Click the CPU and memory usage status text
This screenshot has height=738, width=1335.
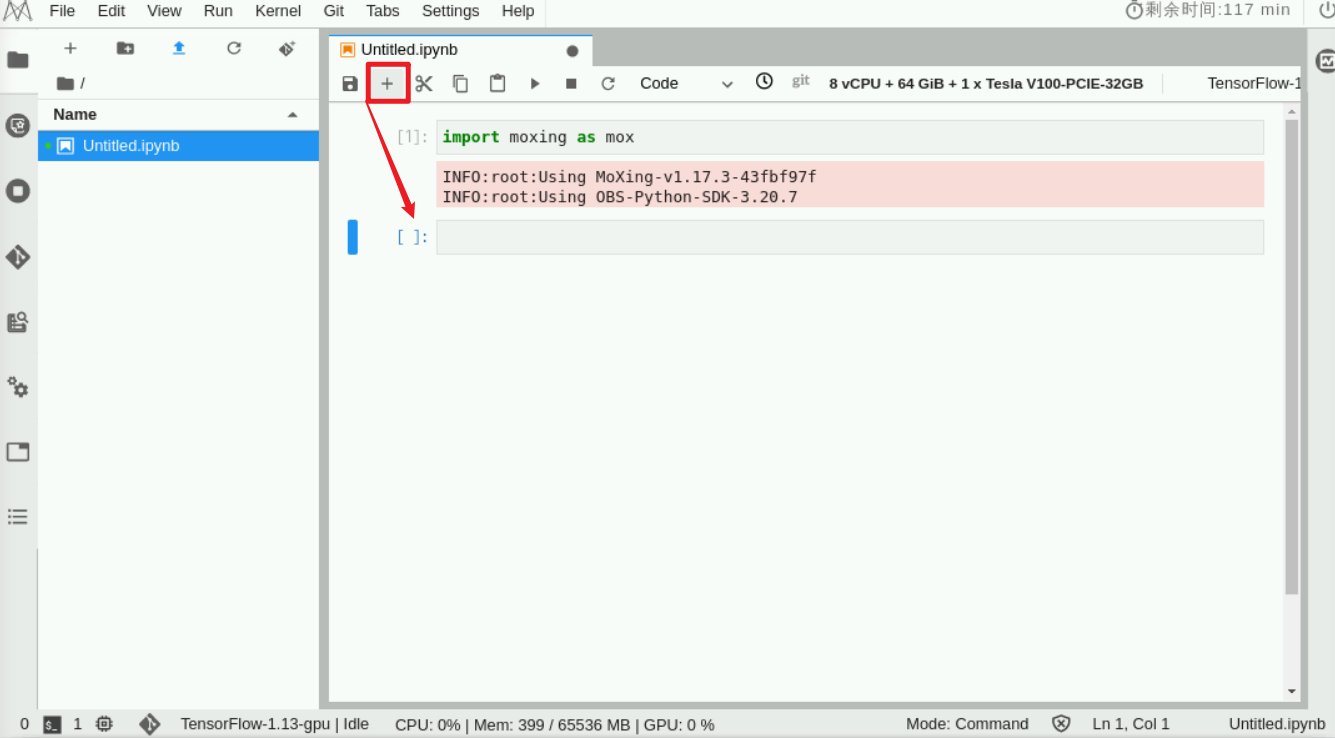[555, 725]
